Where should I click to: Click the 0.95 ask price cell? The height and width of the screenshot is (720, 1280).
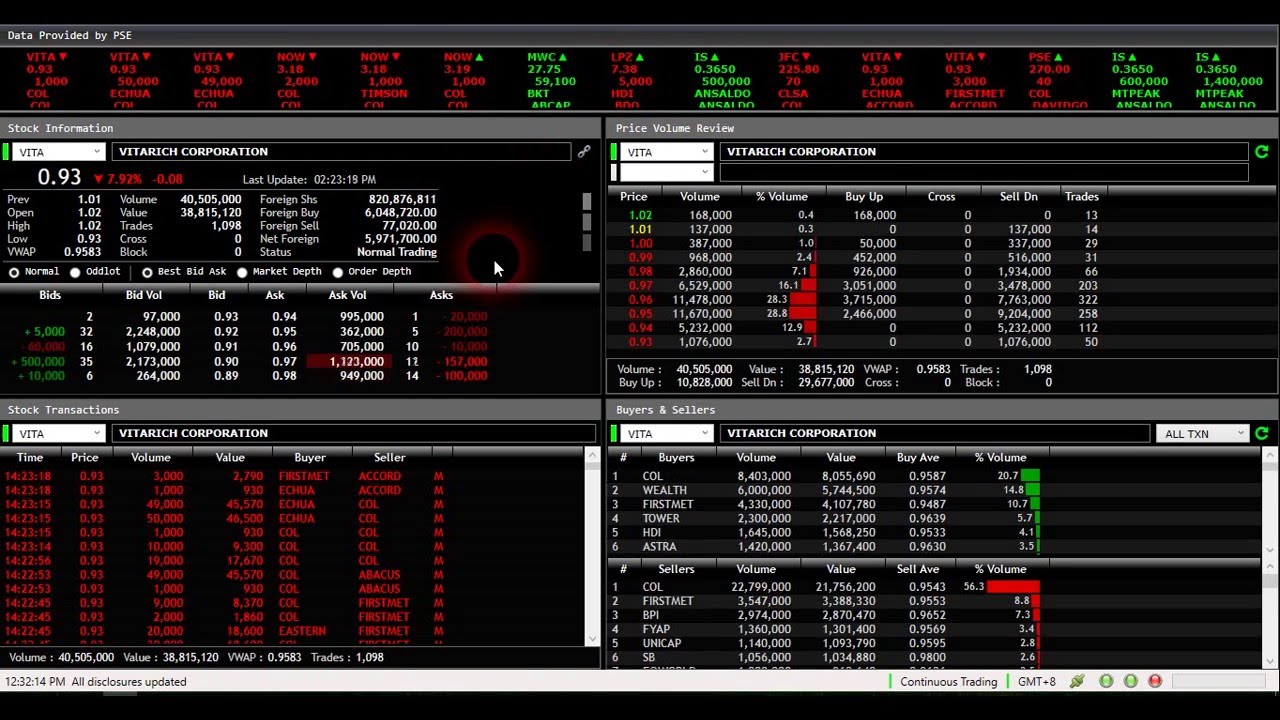(284, 332)
